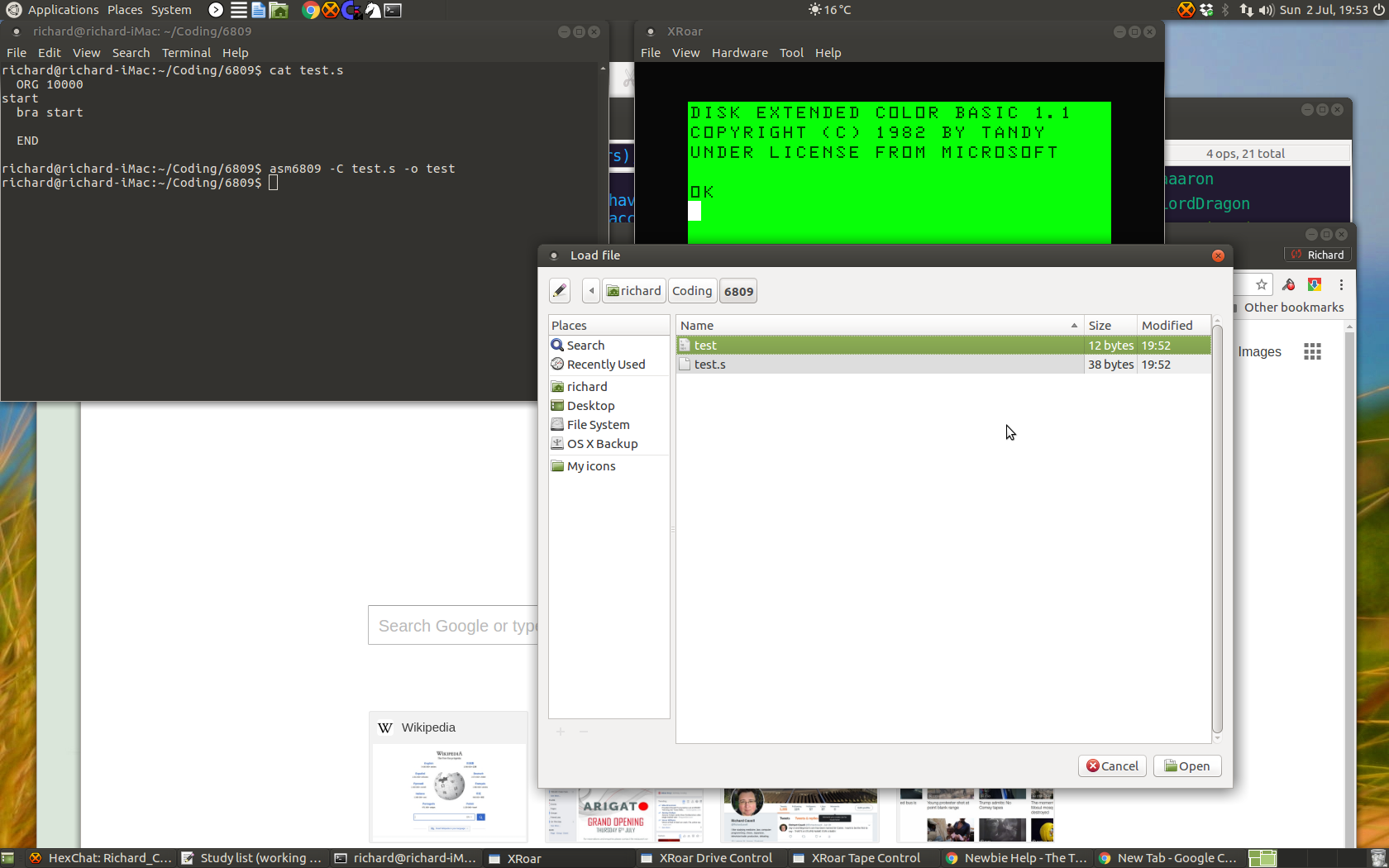Image resolution: width=1389 pixels, height=868 pixels.
Task: Open the terminal Search menu
Action: (x=131, y=53)
